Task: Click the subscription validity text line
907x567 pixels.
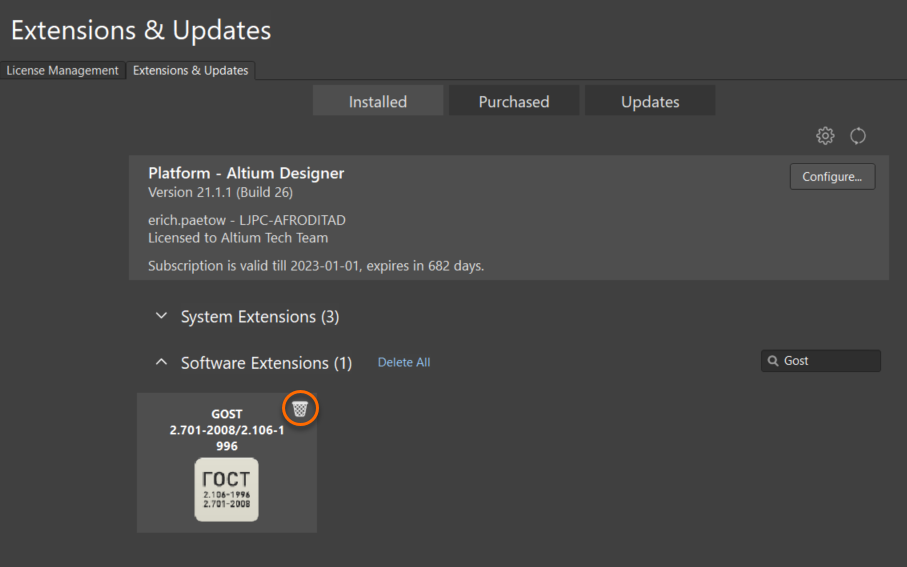Action: point(316,266)
